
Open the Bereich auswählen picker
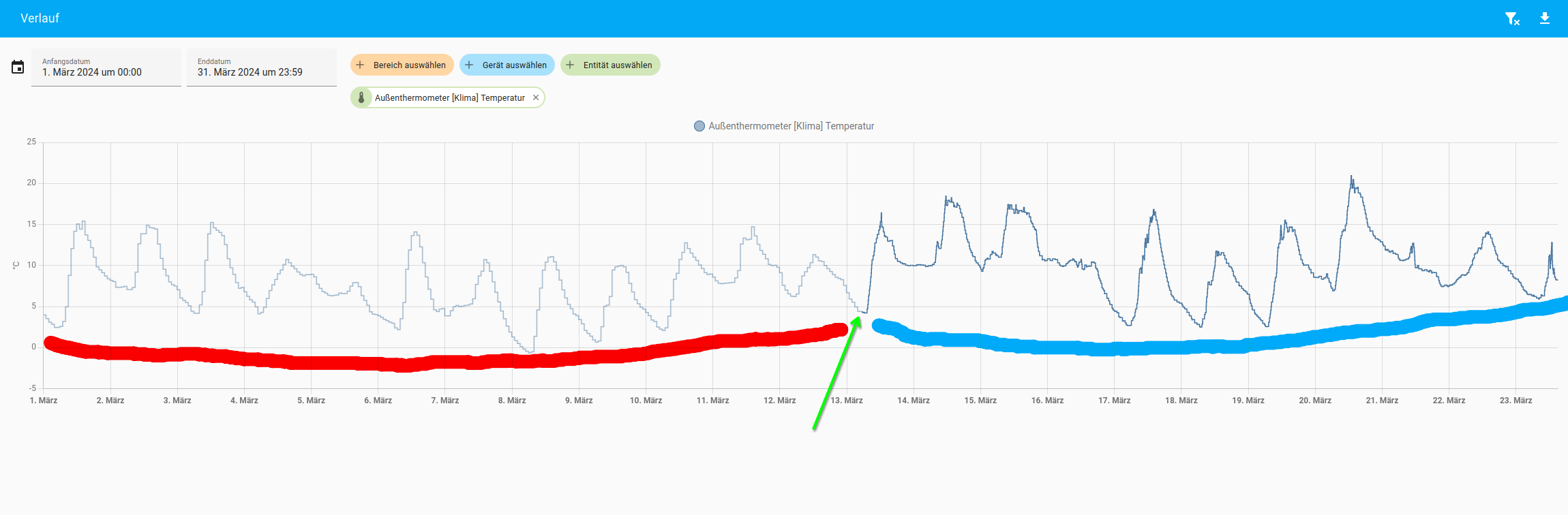409,65
